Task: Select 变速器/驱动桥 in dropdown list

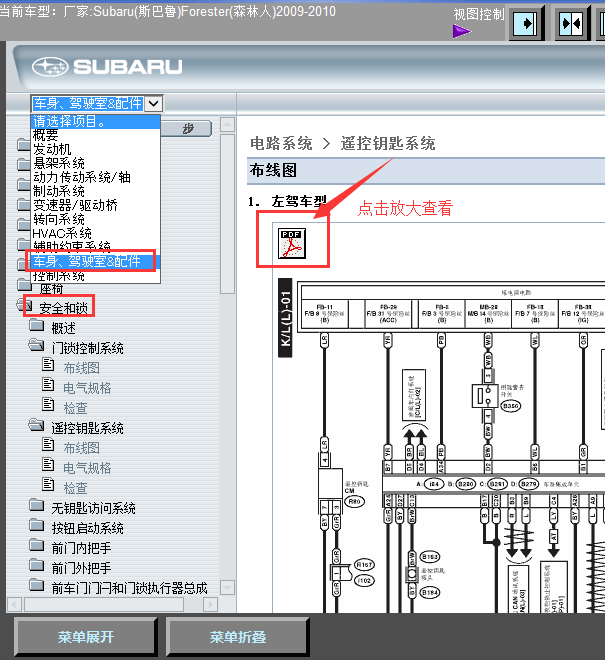Action: [x=96, y=205]
